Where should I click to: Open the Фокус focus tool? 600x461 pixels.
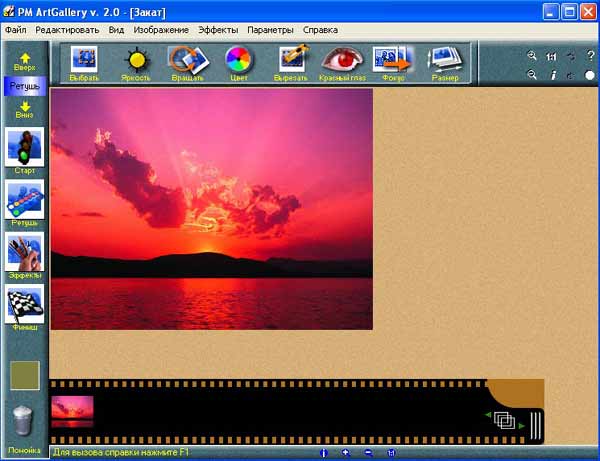[392, 62]
